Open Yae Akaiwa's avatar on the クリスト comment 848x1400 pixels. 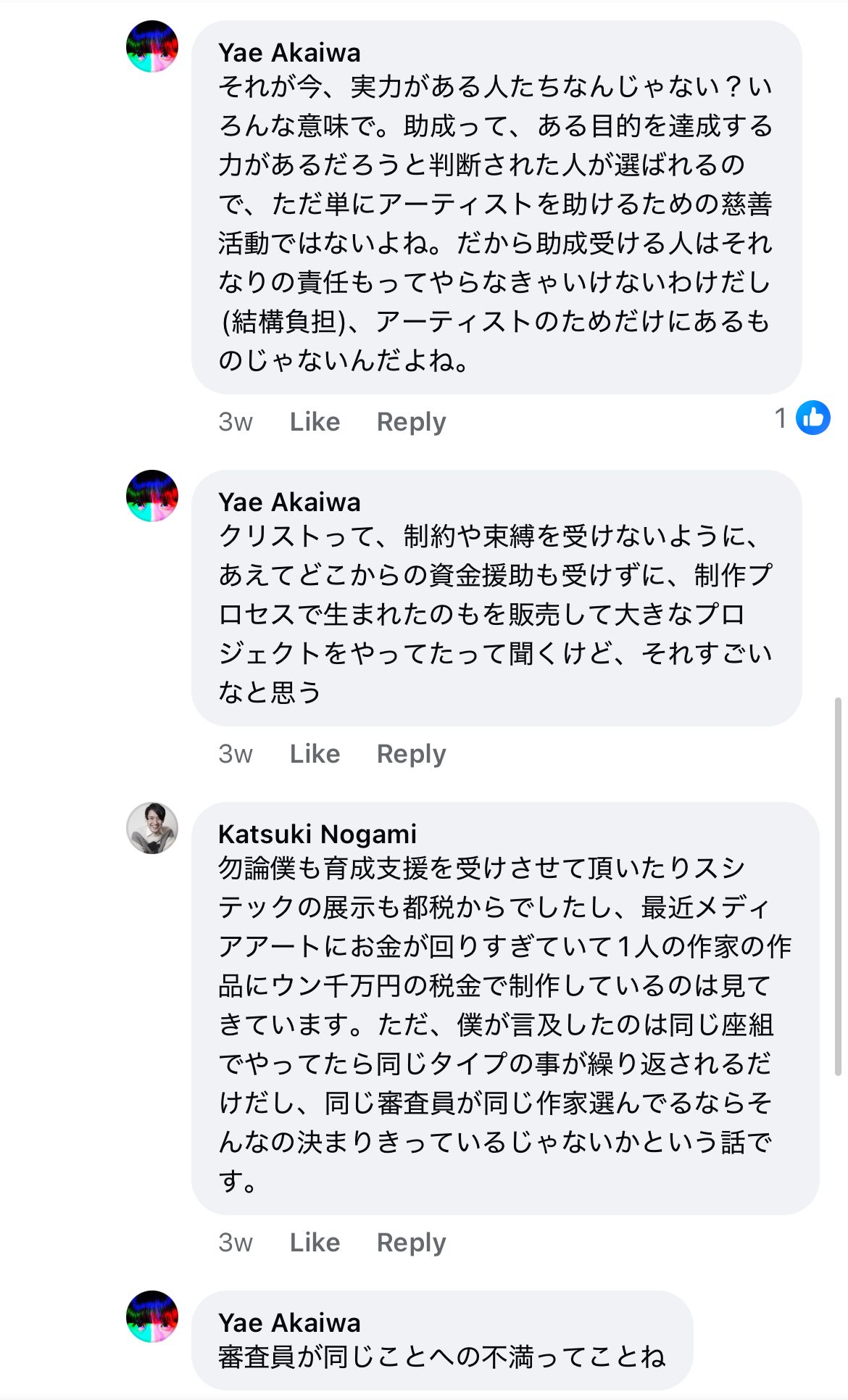152,496
